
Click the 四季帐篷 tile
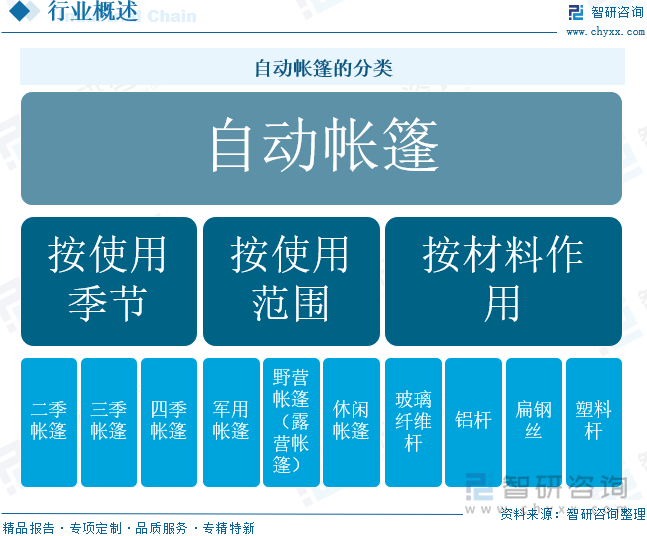[169, 422]
